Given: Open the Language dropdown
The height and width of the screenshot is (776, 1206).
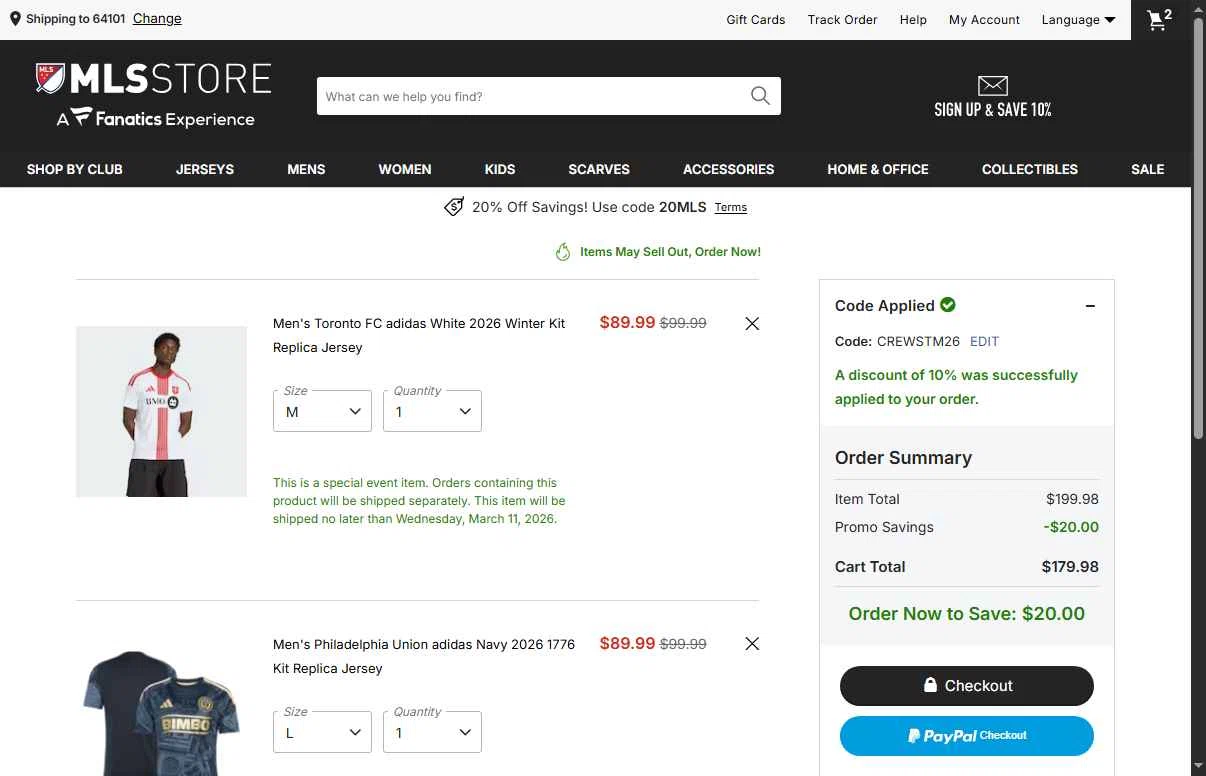Looking at the screenshot, I should click(x=1078, y=19).
